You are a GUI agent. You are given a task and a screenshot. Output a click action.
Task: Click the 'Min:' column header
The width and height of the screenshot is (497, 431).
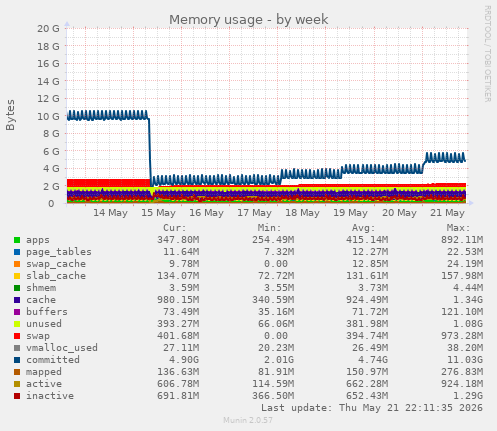(269, 228)
